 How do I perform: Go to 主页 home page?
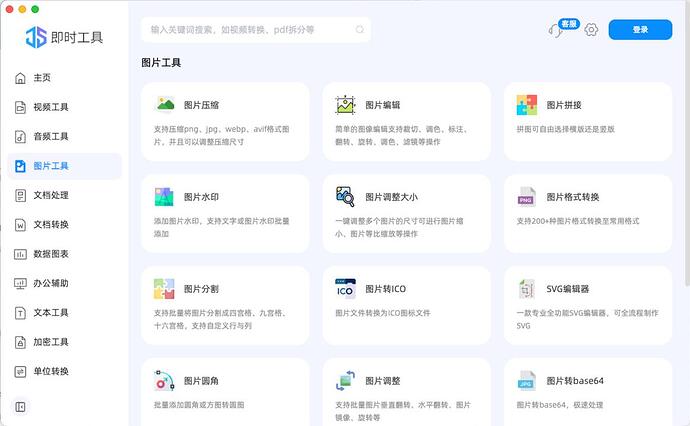click(41, 78)
